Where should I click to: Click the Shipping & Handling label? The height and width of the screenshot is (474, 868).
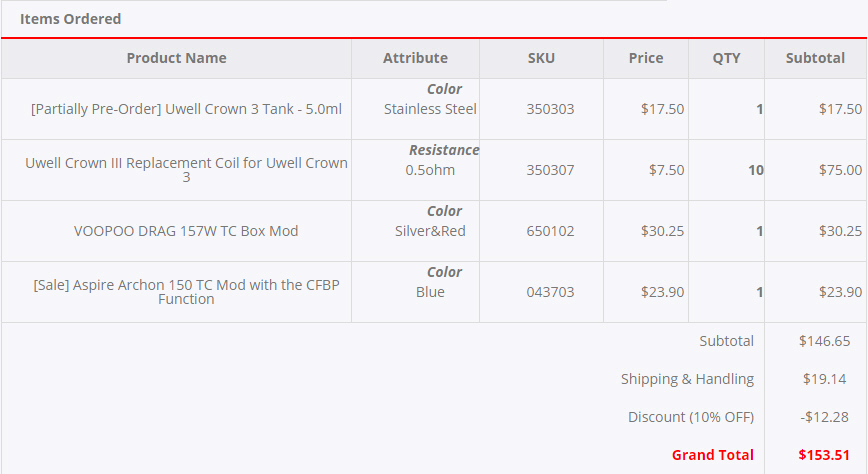[687, 379]
